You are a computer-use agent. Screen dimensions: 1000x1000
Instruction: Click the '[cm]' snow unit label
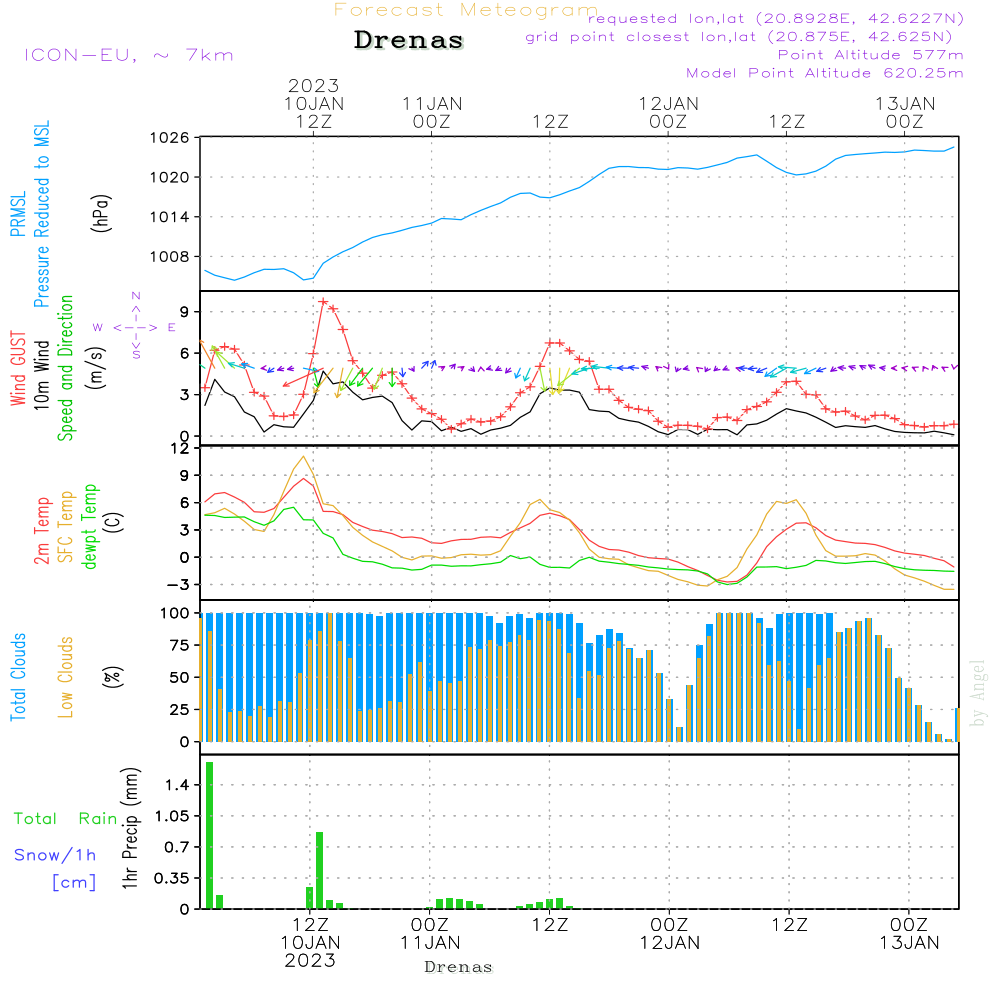tap(74, 882)
